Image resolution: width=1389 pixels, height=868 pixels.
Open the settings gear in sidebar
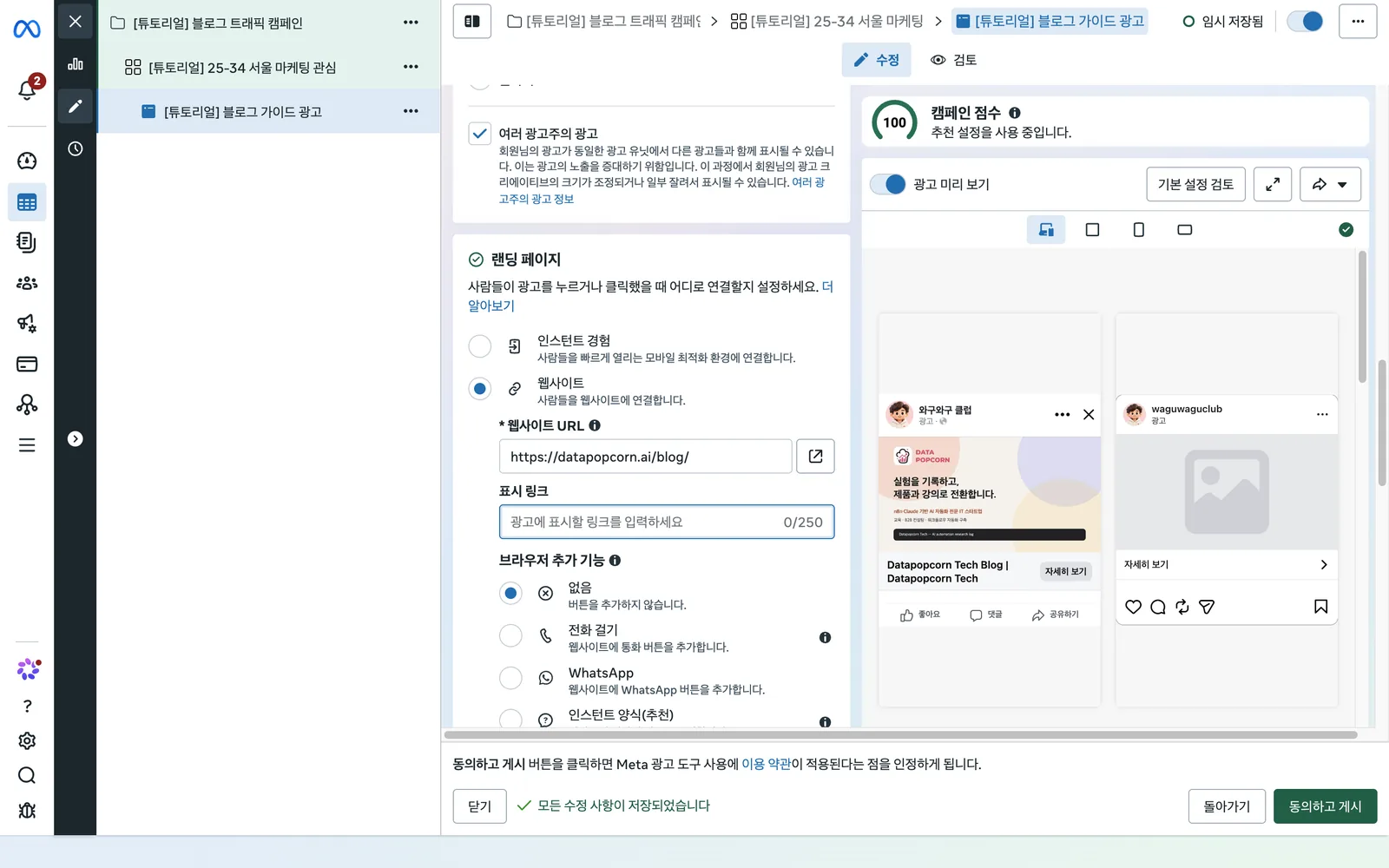coord(27,740)
